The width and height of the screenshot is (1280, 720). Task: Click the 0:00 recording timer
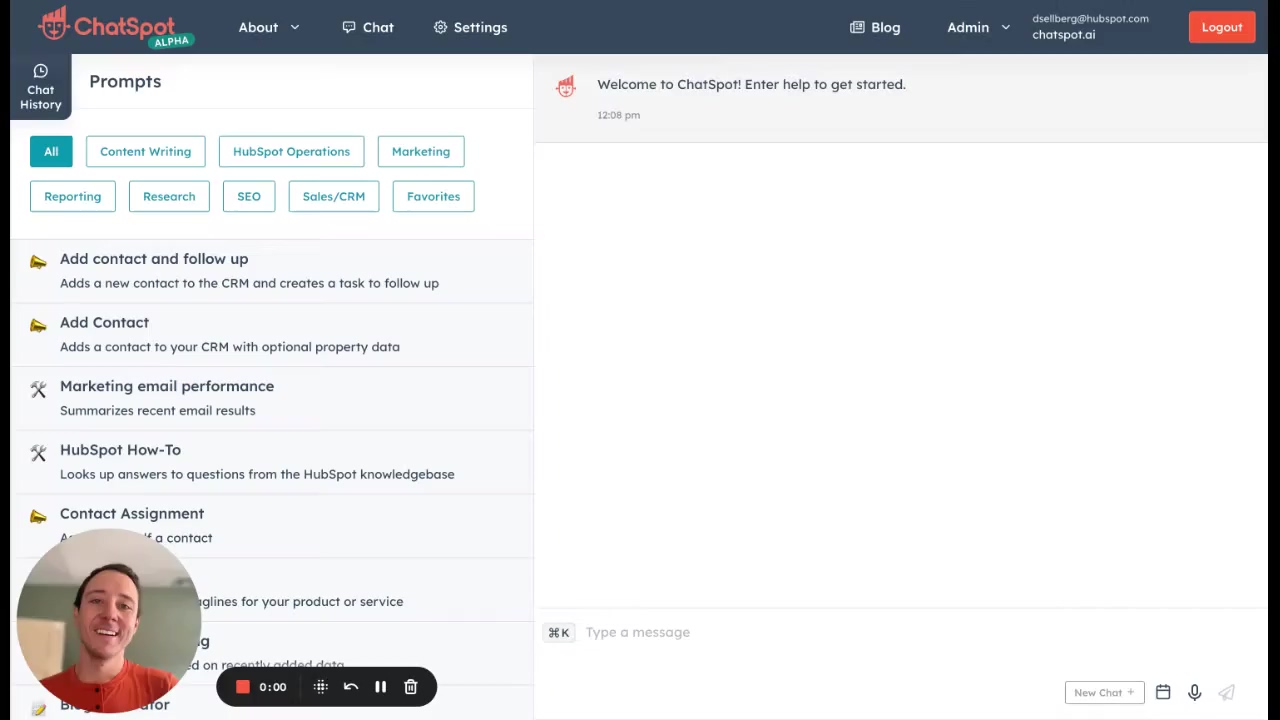pyautogui.click(x=272, y=687)
